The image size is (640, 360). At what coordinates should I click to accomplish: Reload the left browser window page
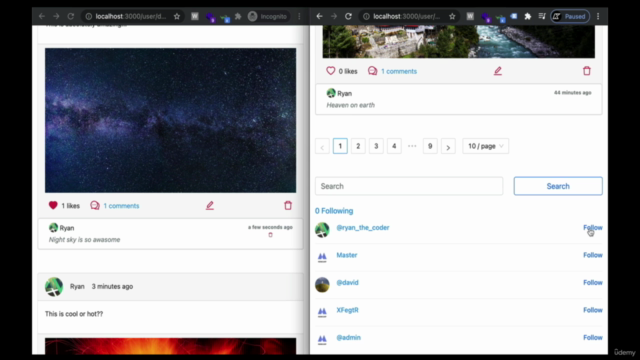click(71, 16)
